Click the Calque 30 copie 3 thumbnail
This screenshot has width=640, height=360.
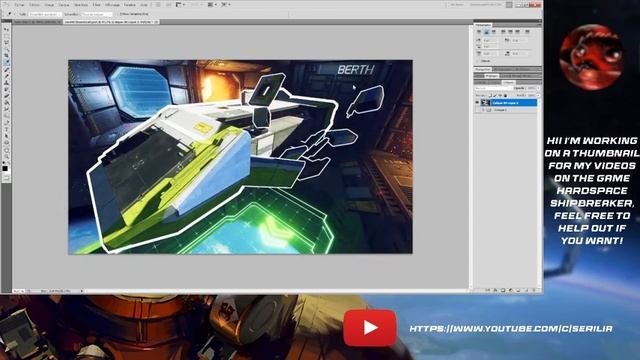coord(485,103)
